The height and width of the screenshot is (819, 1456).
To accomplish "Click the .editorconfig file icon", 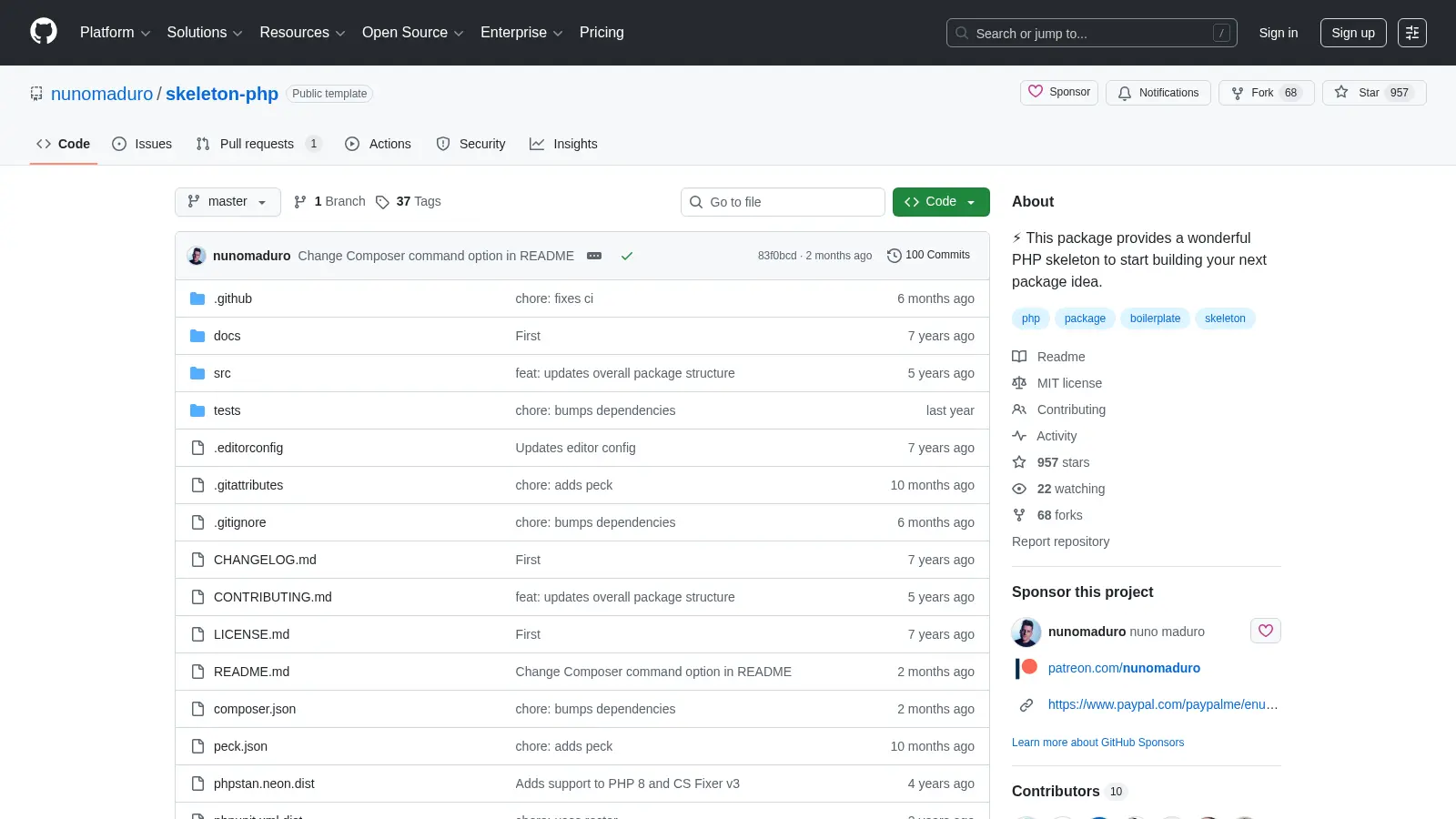I will click(x=197, y=448).
